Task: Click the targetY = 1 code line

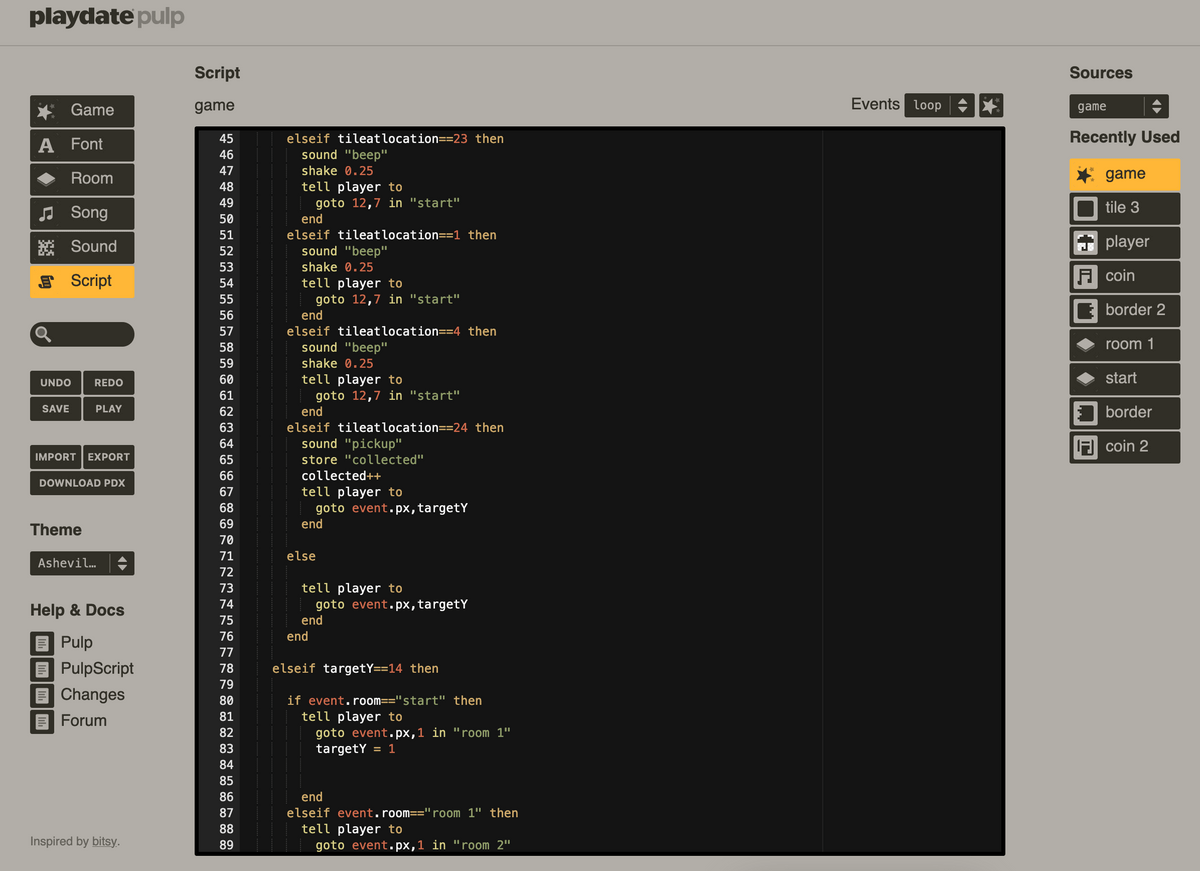Action: point(355,749)
